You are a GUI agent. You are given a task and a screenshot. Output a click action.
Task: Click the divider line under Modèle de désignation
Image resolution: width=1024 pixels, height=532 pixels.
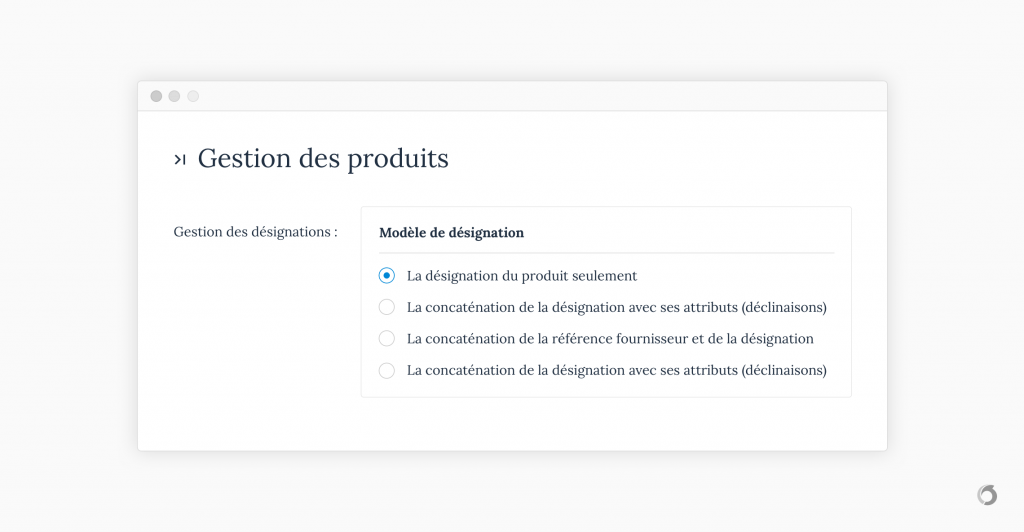(606, 253)
